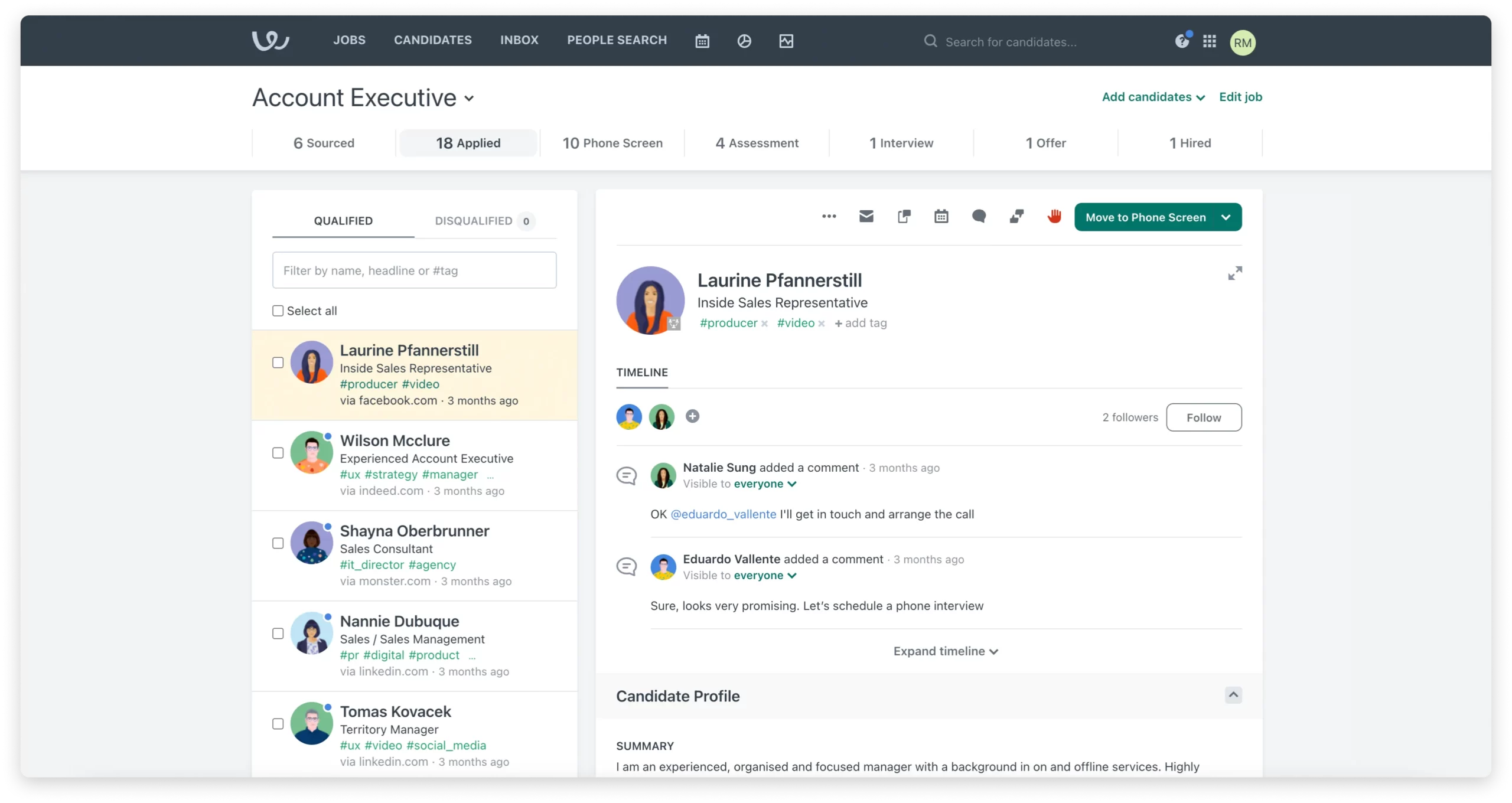Click the envelope email icon

[866, 217]
